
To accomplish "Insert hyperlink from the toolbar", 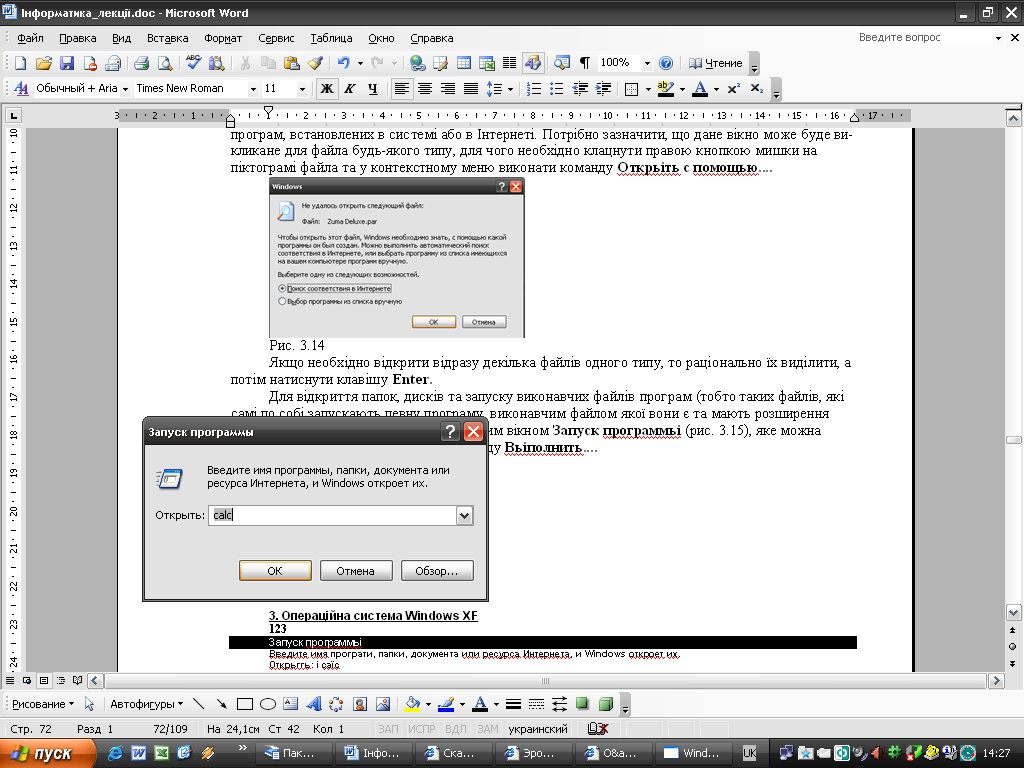I will (417, 63).
